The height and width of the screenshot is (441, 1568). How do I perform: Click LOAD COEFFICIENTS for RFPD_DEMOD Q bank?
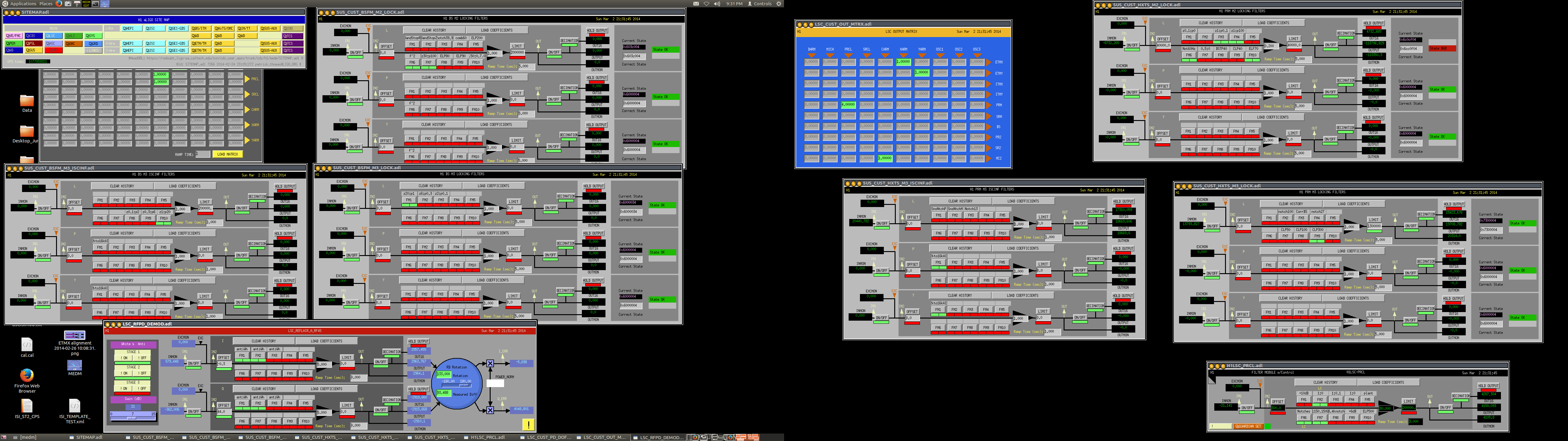(x=327, y=389)
